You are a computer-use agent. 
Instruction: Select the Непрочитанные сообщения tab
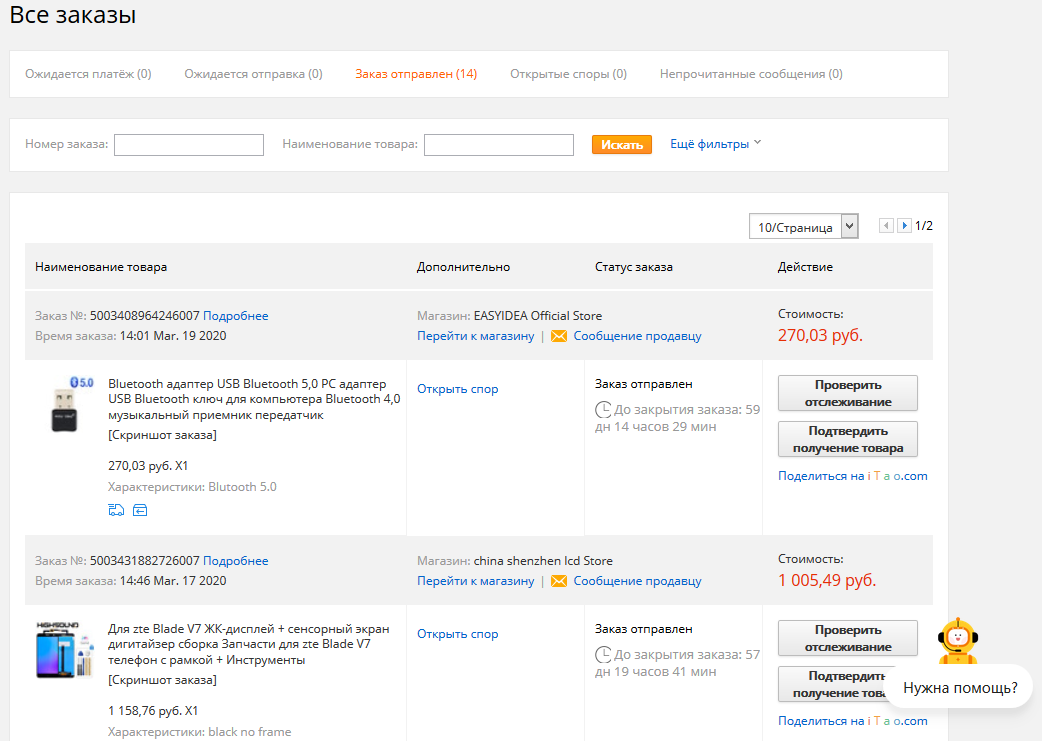pos(750,73)
